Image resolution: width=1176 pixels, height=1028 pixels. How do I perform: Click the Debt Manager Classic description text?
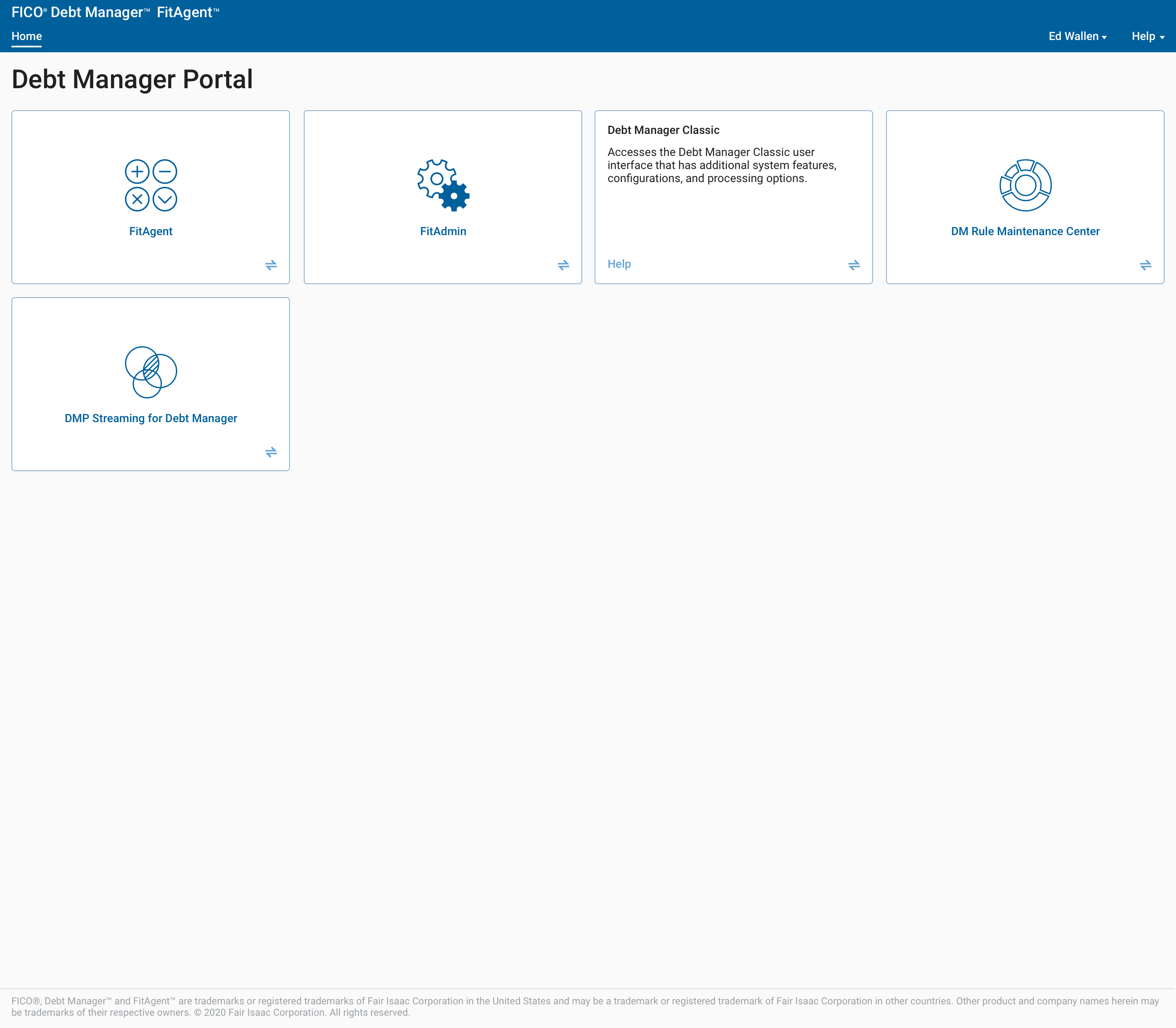722,165
